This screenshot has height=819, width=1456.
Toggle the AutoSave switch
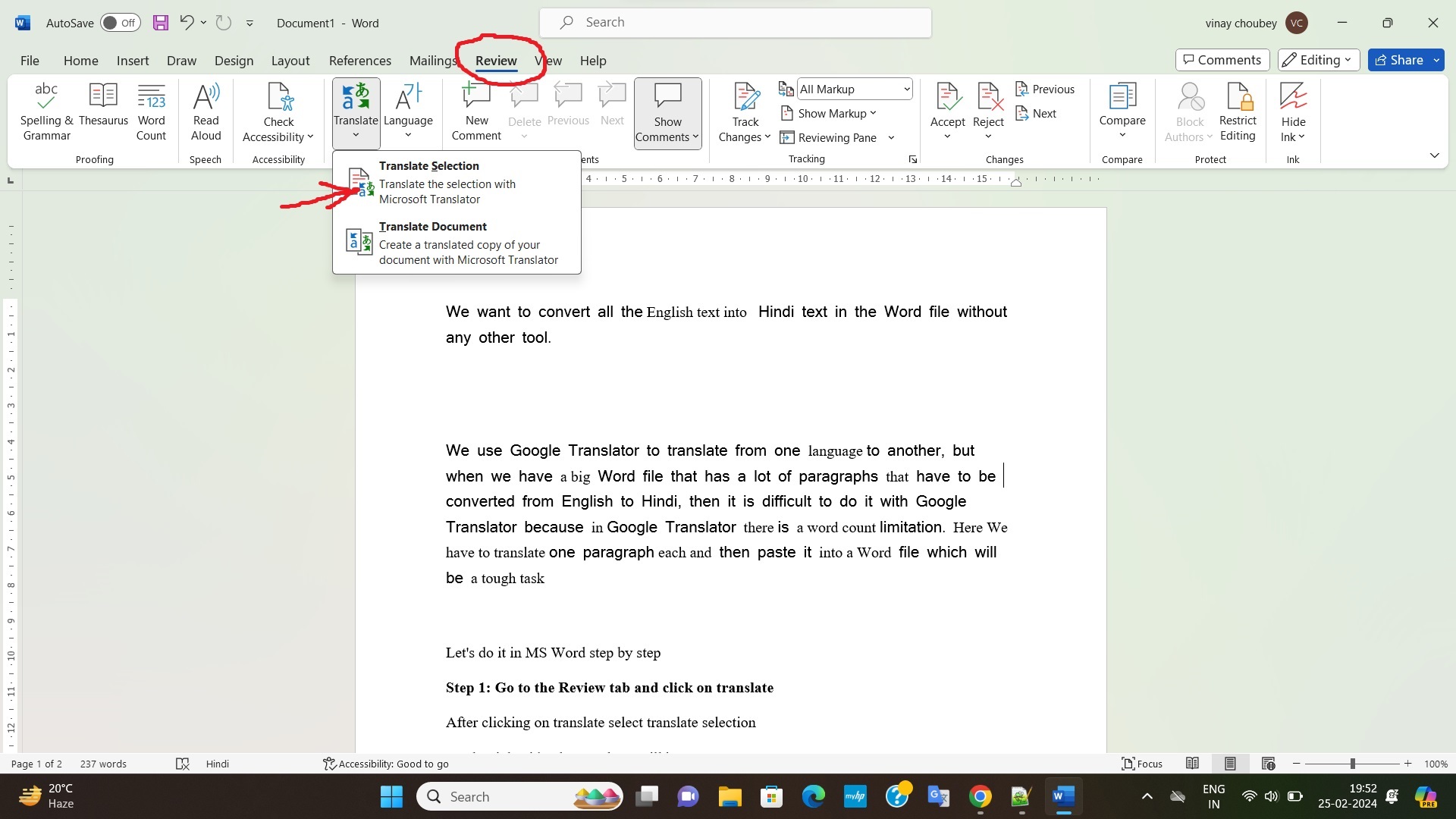tap(120, 22)
